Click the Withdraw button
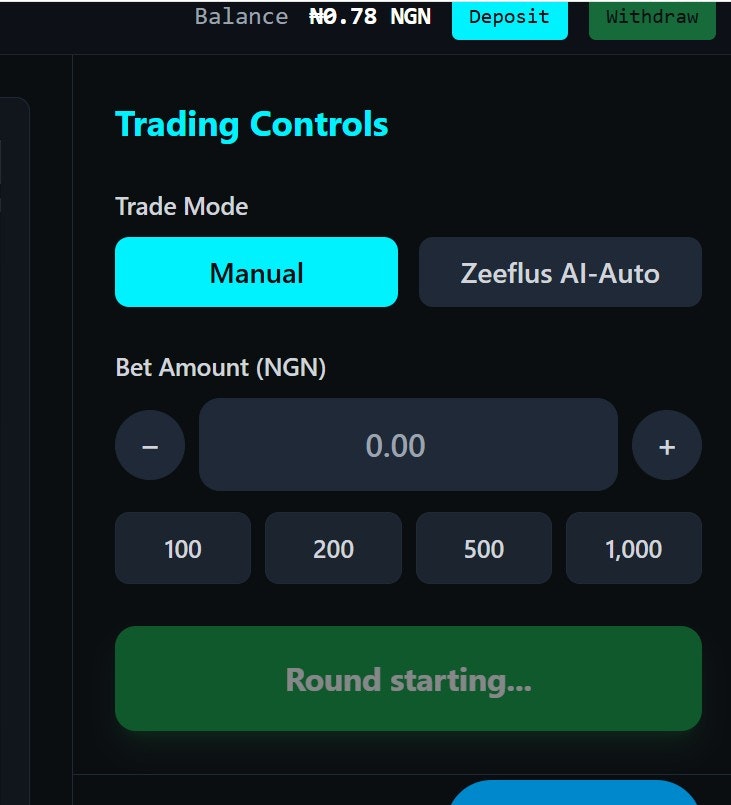 (652, 17)
